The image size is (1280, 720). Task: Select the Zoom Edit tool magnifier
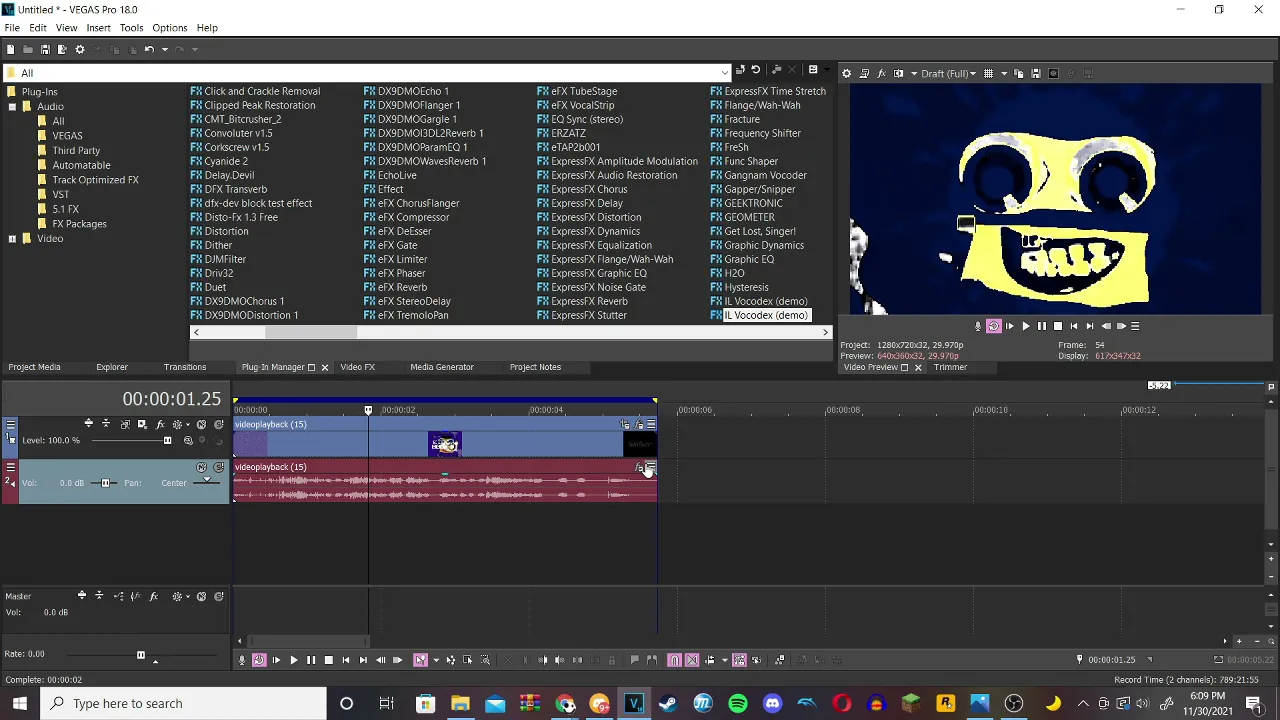click(485, 660)
